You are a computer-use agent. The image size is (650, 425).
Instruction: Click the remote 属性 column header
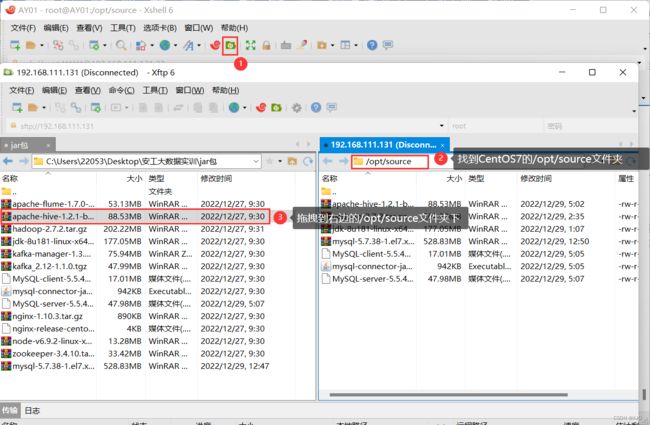626,179
